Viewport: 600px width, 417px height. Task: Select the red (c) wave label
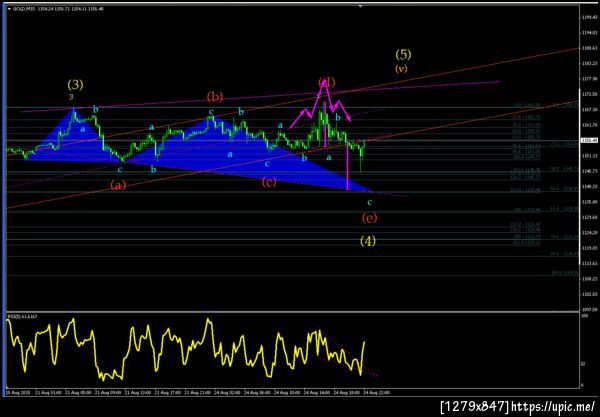pyautogui.click(x=269, y=182)
